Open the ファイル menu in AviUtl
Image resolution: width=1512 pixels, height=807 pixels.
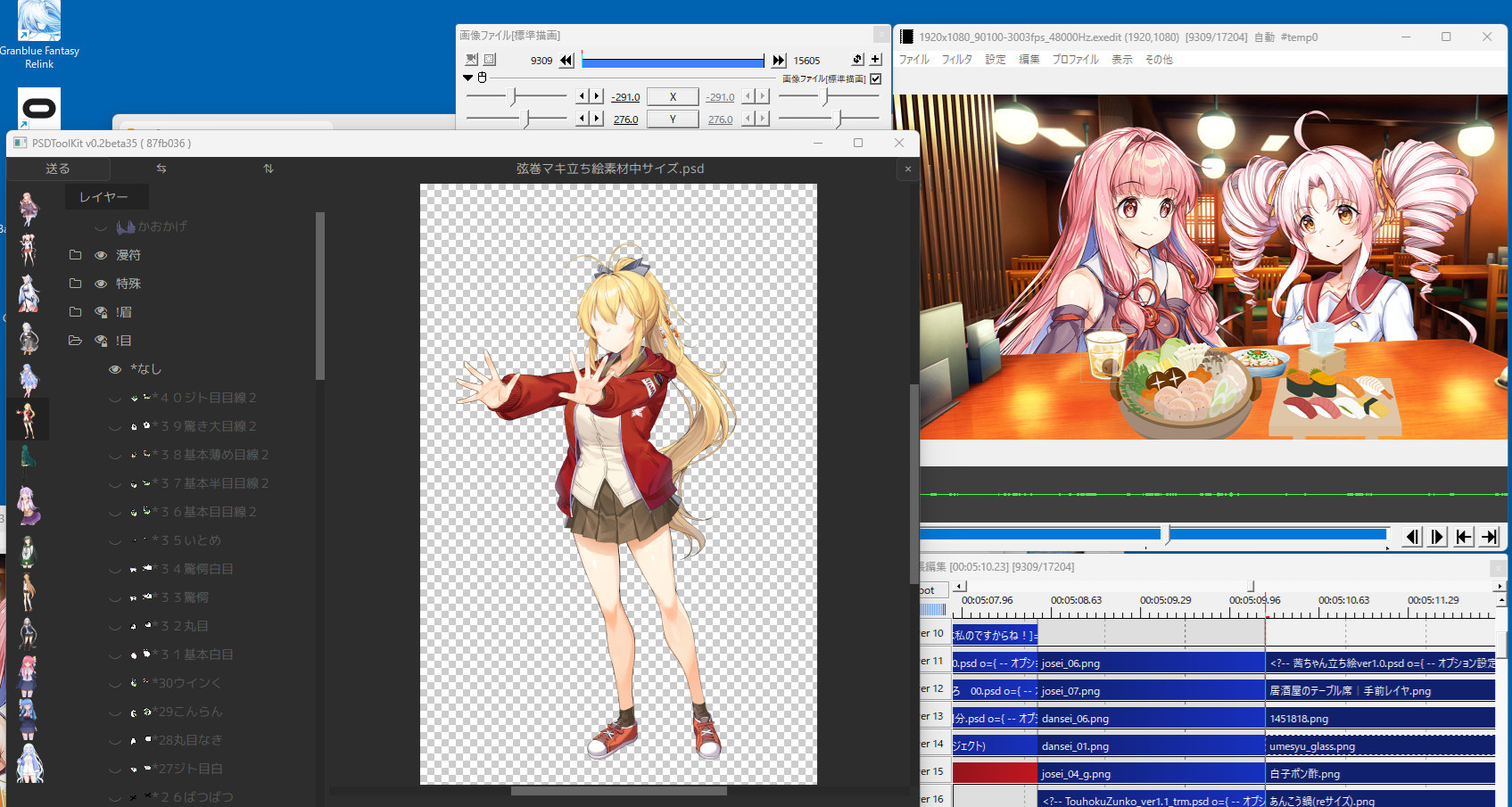point(913,60)
